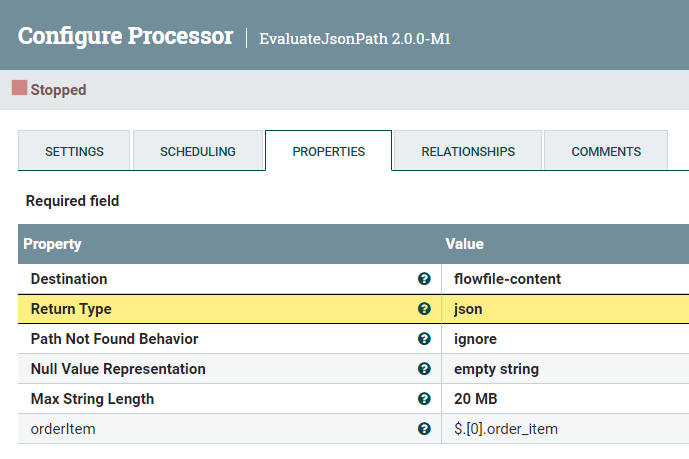The image size is (689, 459).
Task: Go to the Comments tab
Action: click(606, 152)
